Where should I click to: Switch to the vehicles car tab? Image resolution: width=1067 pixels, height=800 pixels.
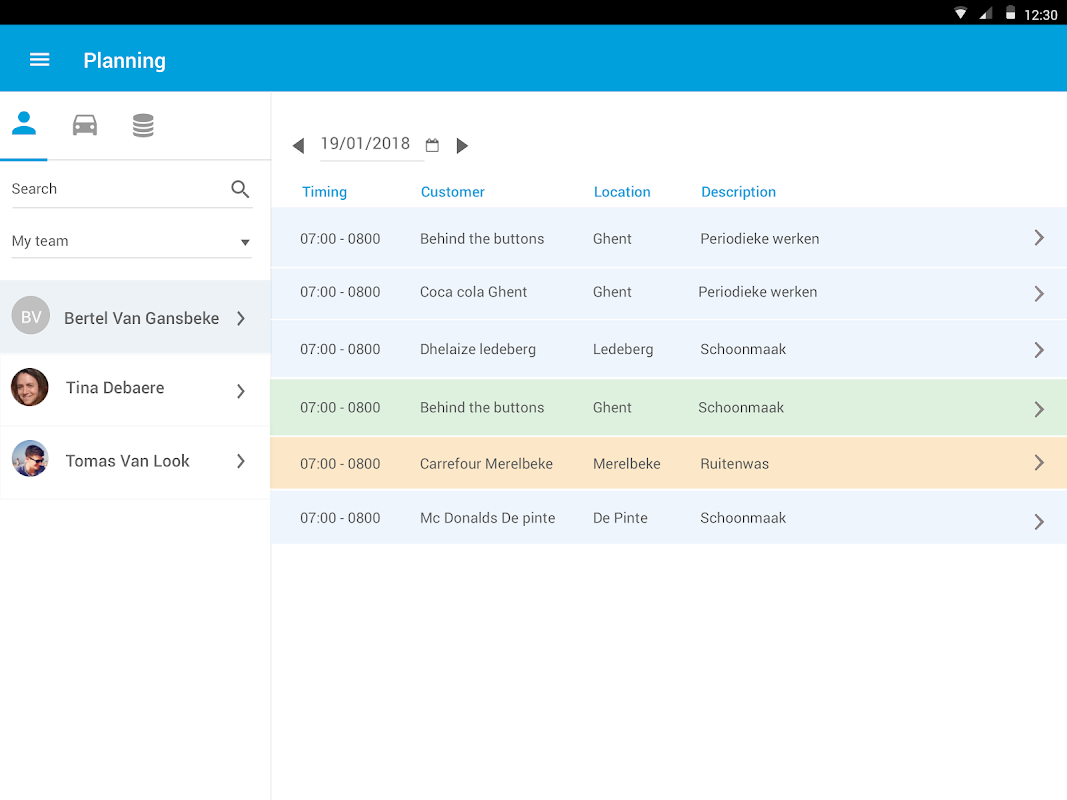pos(85,125)
